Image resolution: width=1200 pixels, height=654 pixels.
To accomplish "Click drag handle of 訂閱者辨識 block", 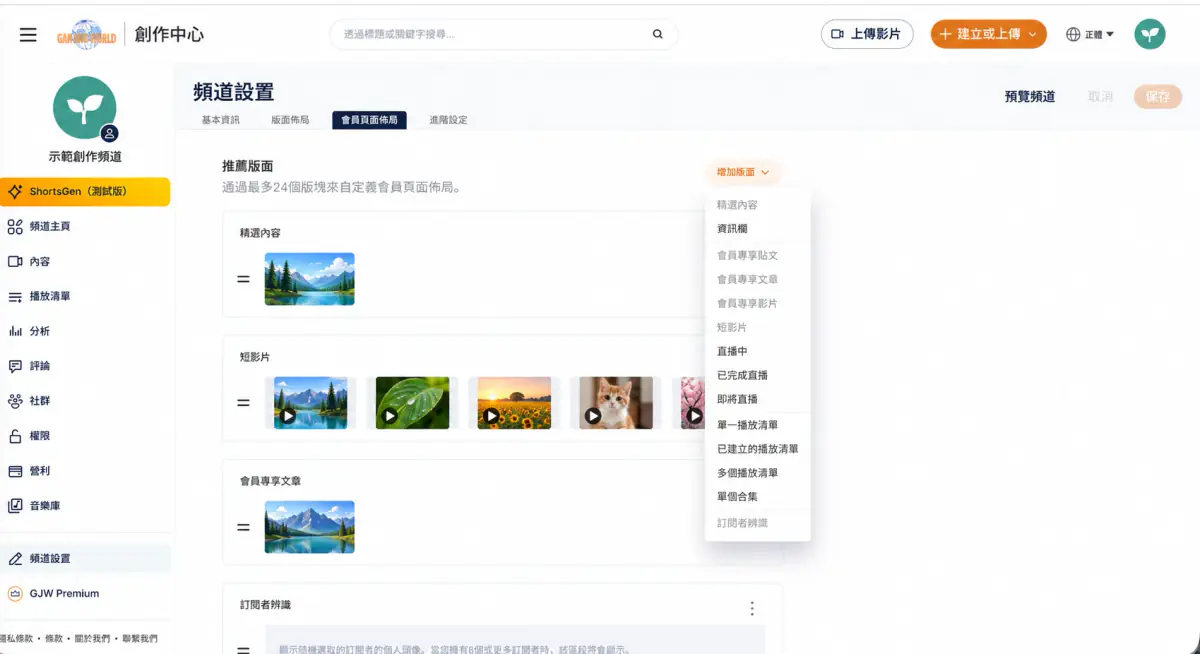I will [243, 650].
